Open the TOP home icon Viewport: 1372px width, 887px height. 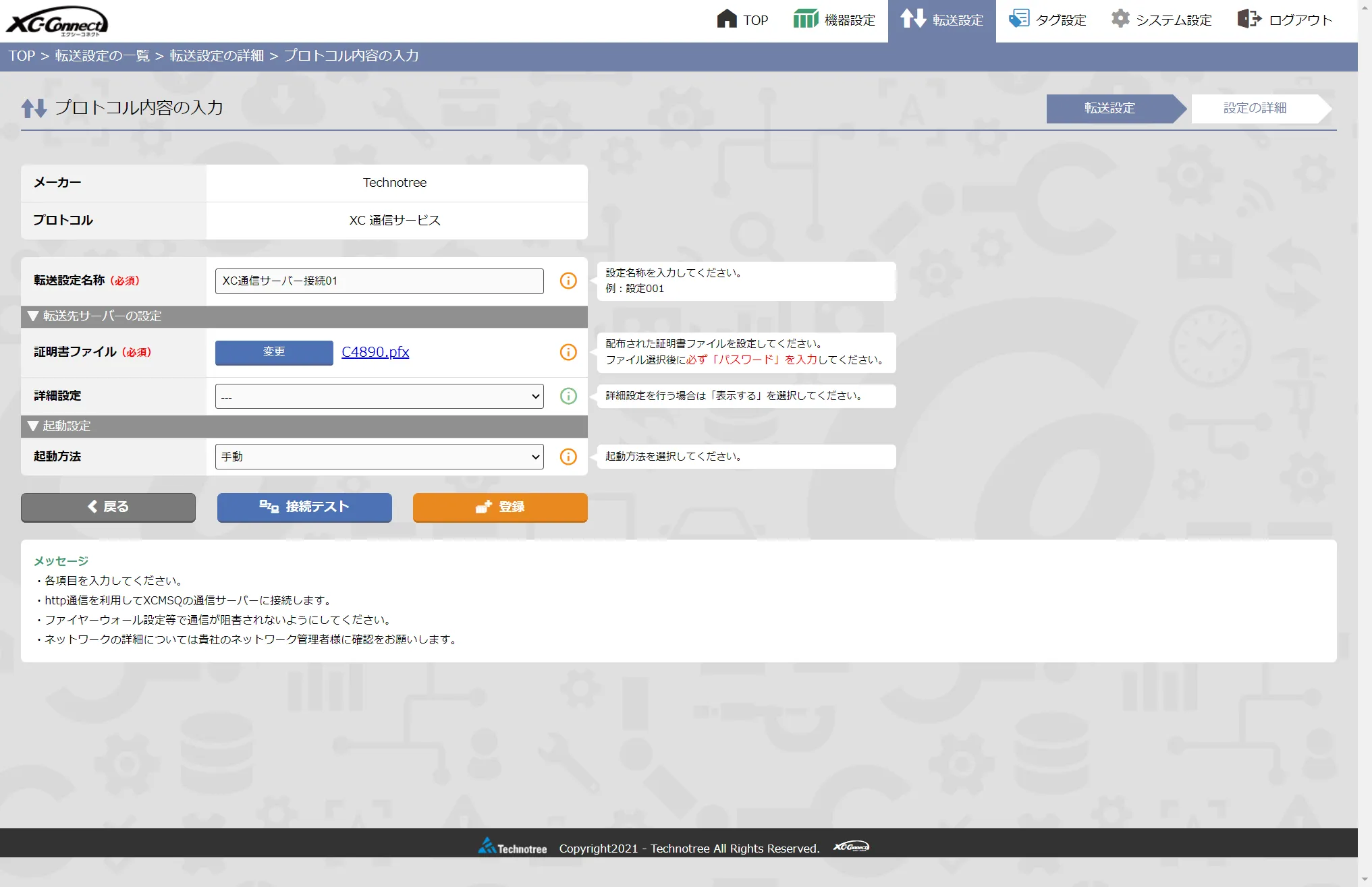coord(728,19)
